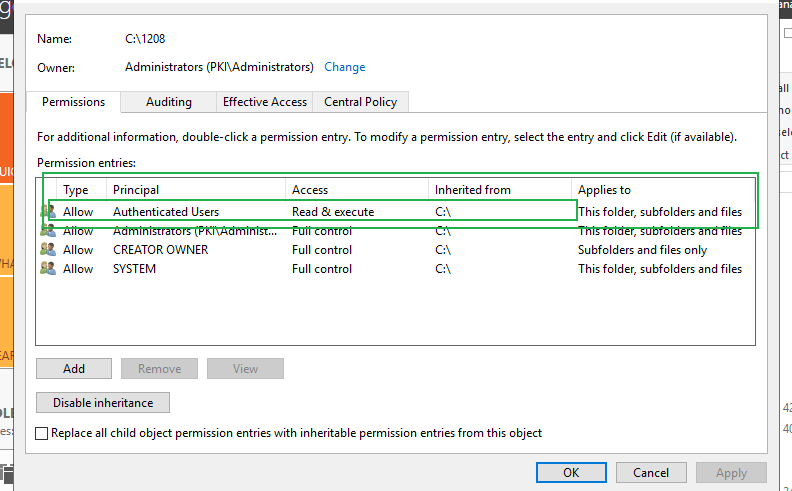Open the Effective Access tab
792x491 pixels.
point(264,102)
